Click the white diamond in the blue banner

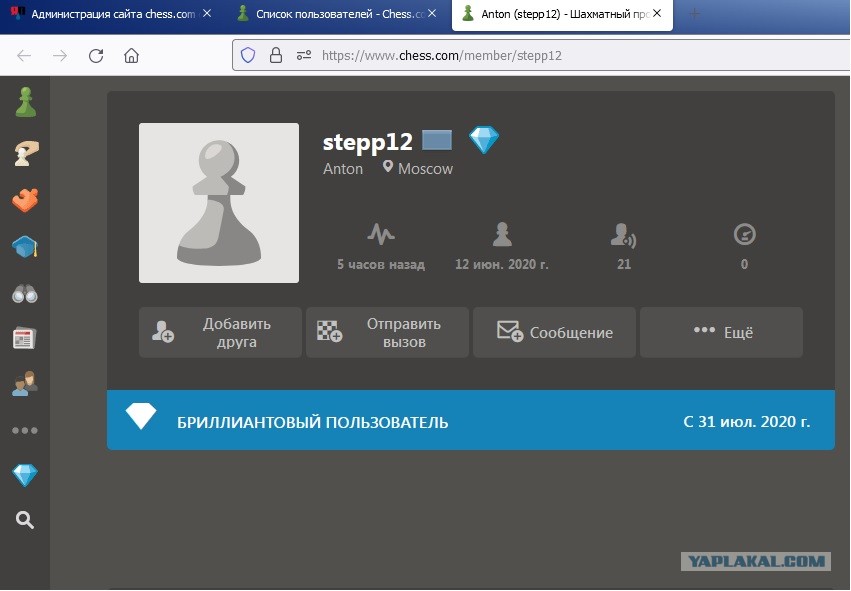(141, 416)
